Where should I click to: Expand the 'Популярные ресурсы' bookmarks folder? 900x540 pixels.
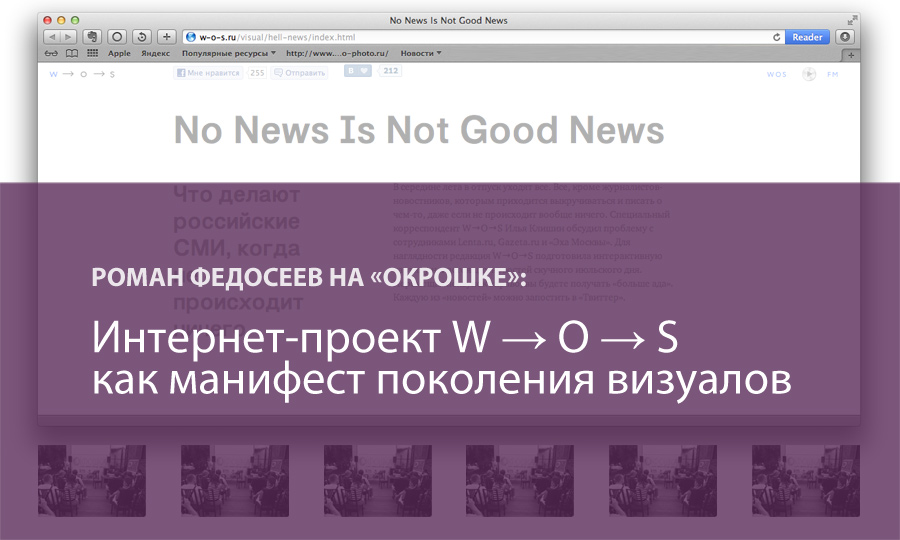(229, 53)
